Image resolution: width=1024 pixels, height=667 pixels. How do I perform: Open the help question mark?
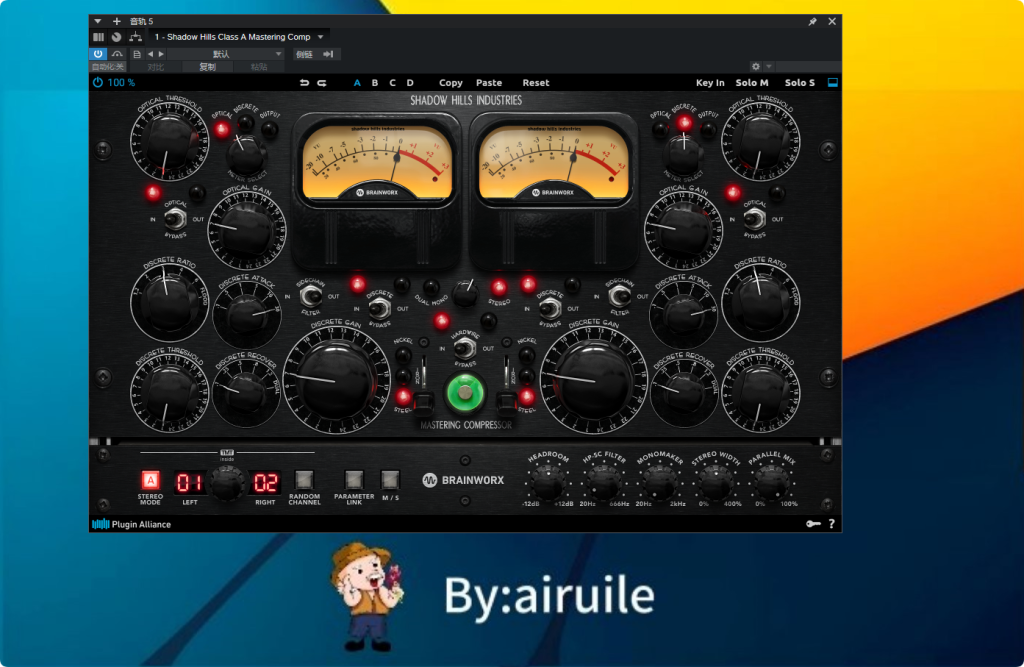click(x=831, y=524)
